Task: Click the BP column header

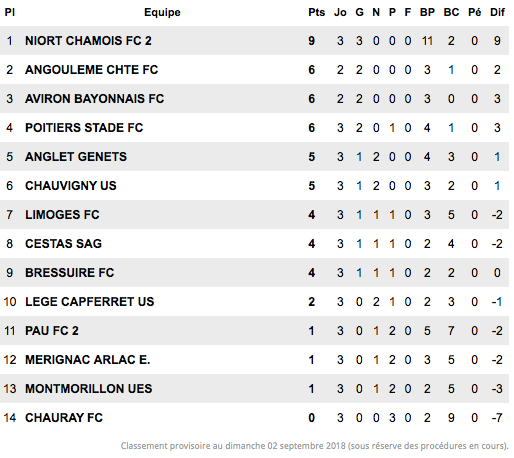Action: 427,12
